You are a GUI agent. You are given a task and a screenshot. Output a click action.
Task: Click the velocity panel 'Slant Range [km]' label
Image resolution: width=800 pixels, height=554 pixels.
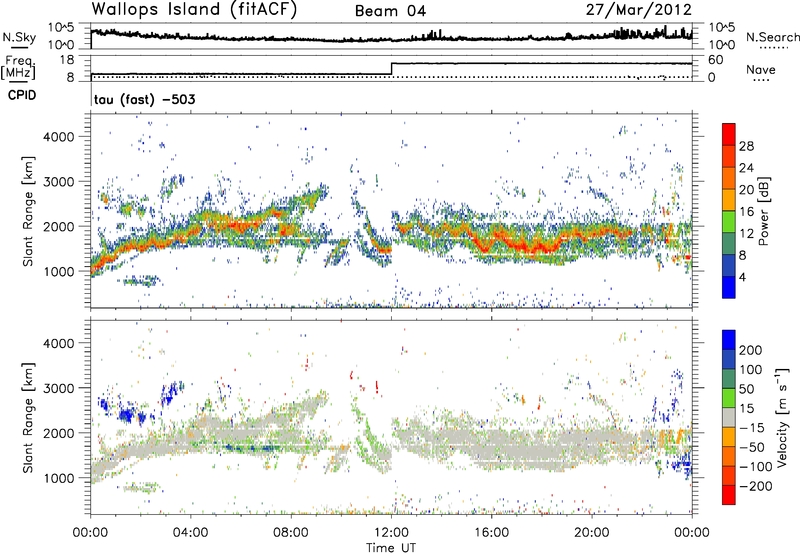[28, 417]
